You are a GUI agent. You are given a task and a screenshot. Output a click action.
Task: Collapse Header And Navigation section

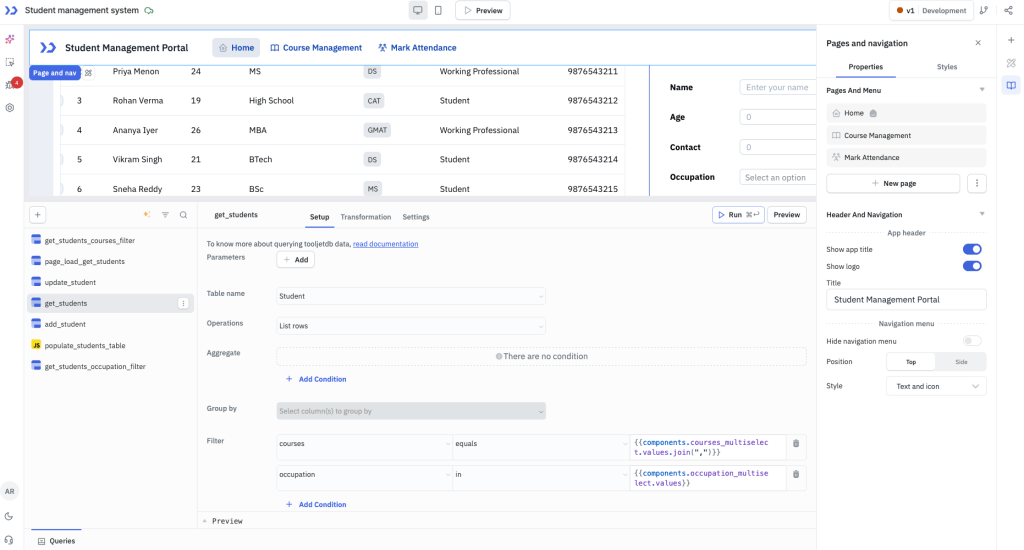[x=982, y=214]
